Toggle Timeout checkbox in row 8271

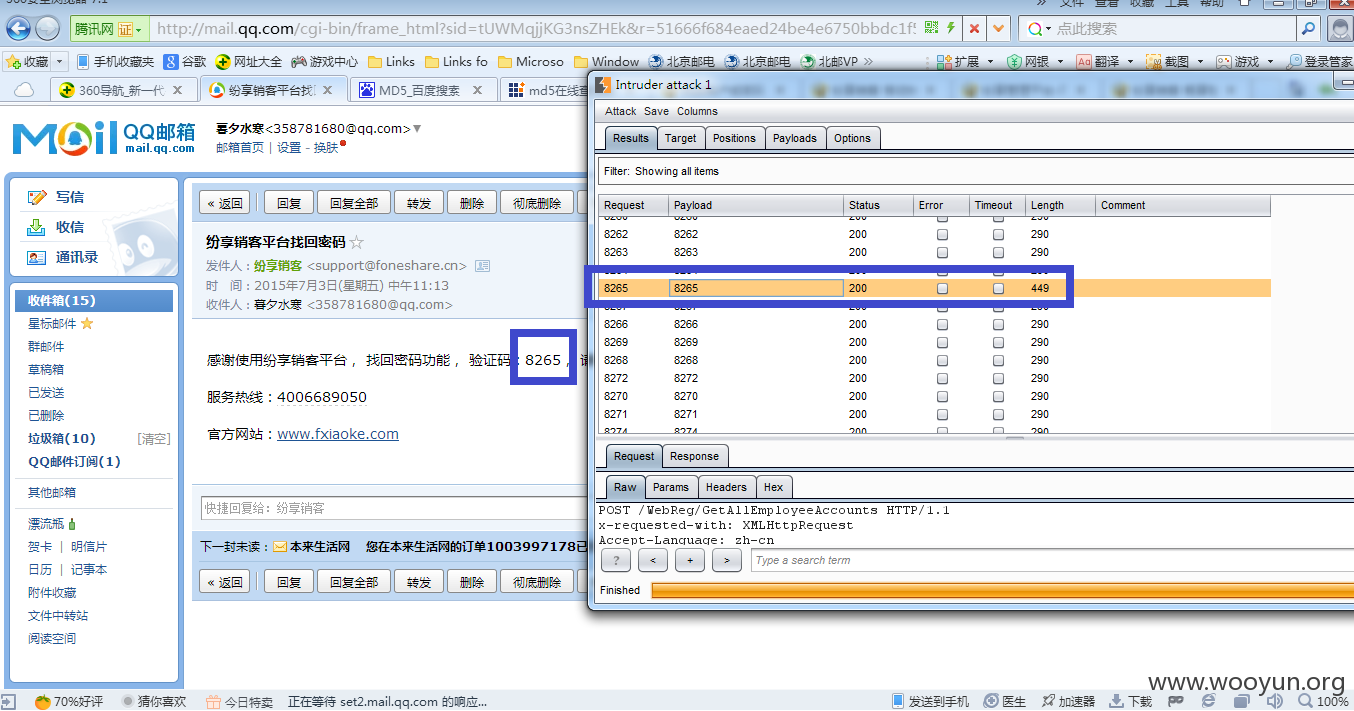998,414
